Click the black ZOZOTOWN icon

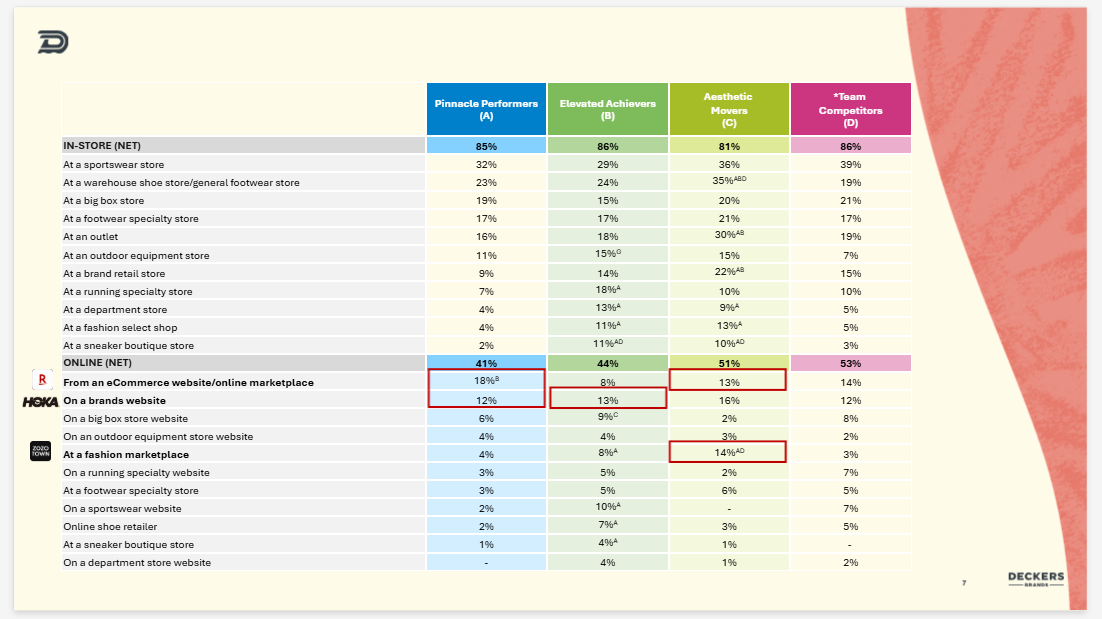point(41,452)
